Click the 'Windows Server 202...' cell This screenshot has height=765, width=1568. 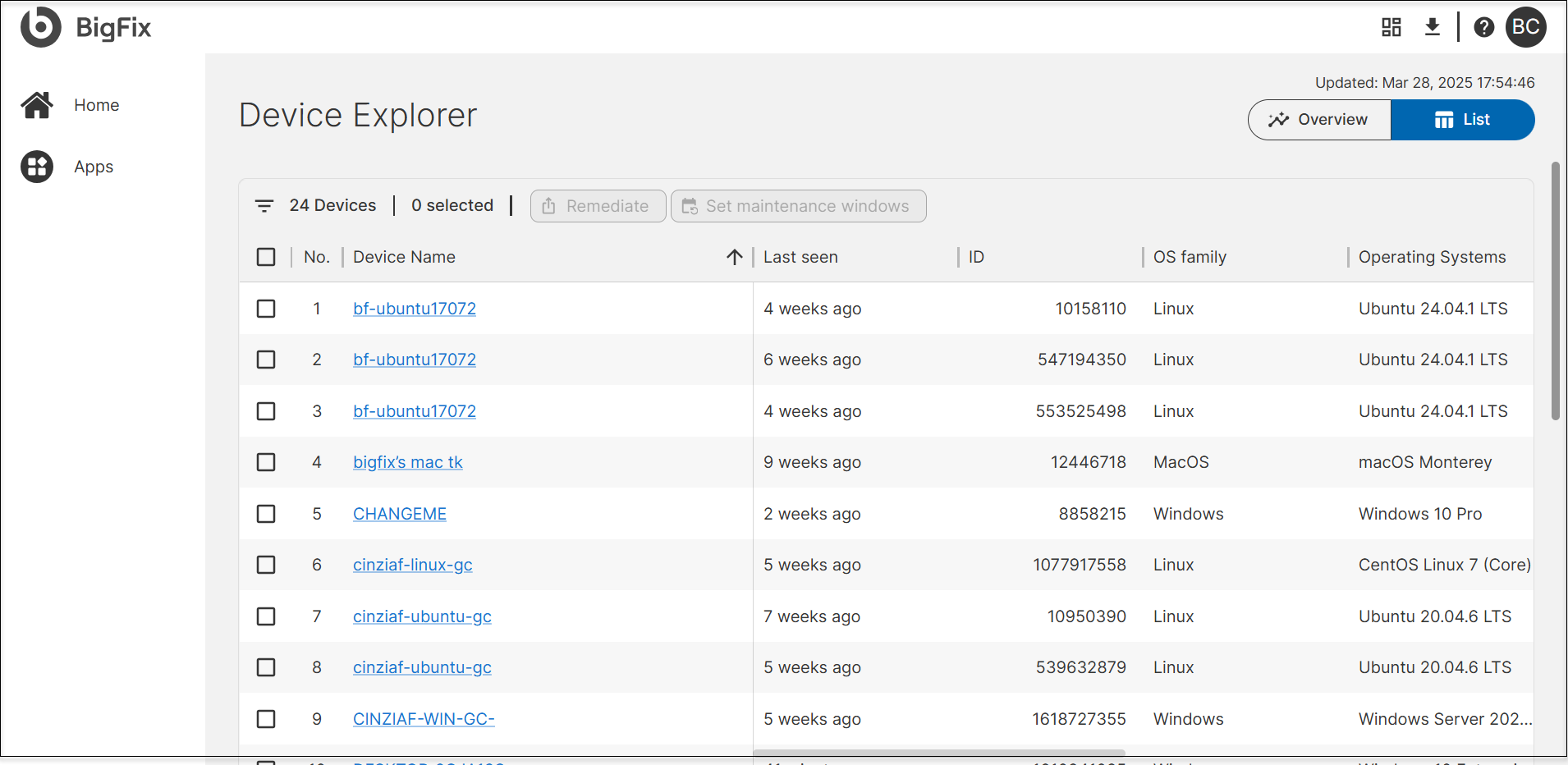point(1446,719)
